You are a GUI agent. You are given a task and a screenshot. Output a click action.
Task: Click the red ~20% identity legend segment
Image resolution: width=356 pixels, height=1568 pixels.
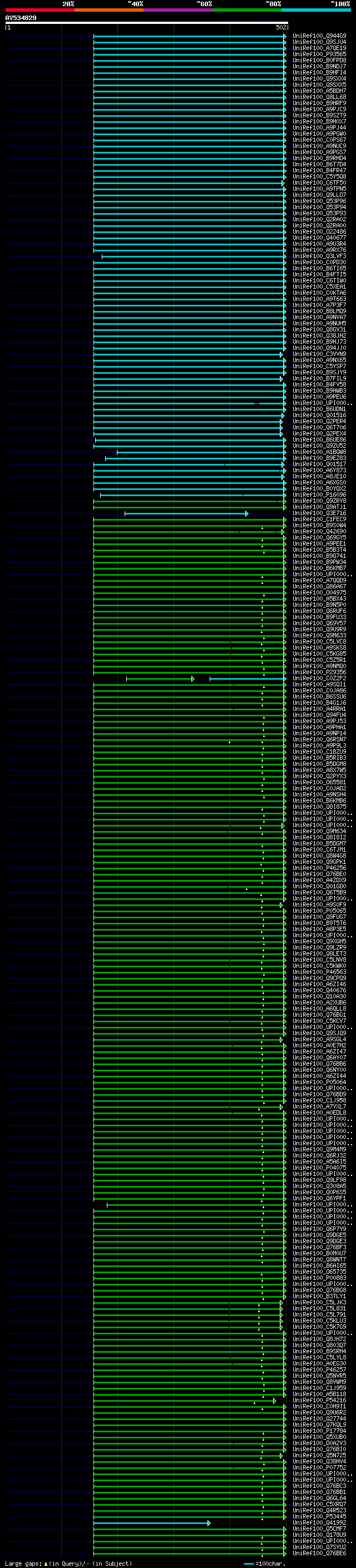point(40,10)
